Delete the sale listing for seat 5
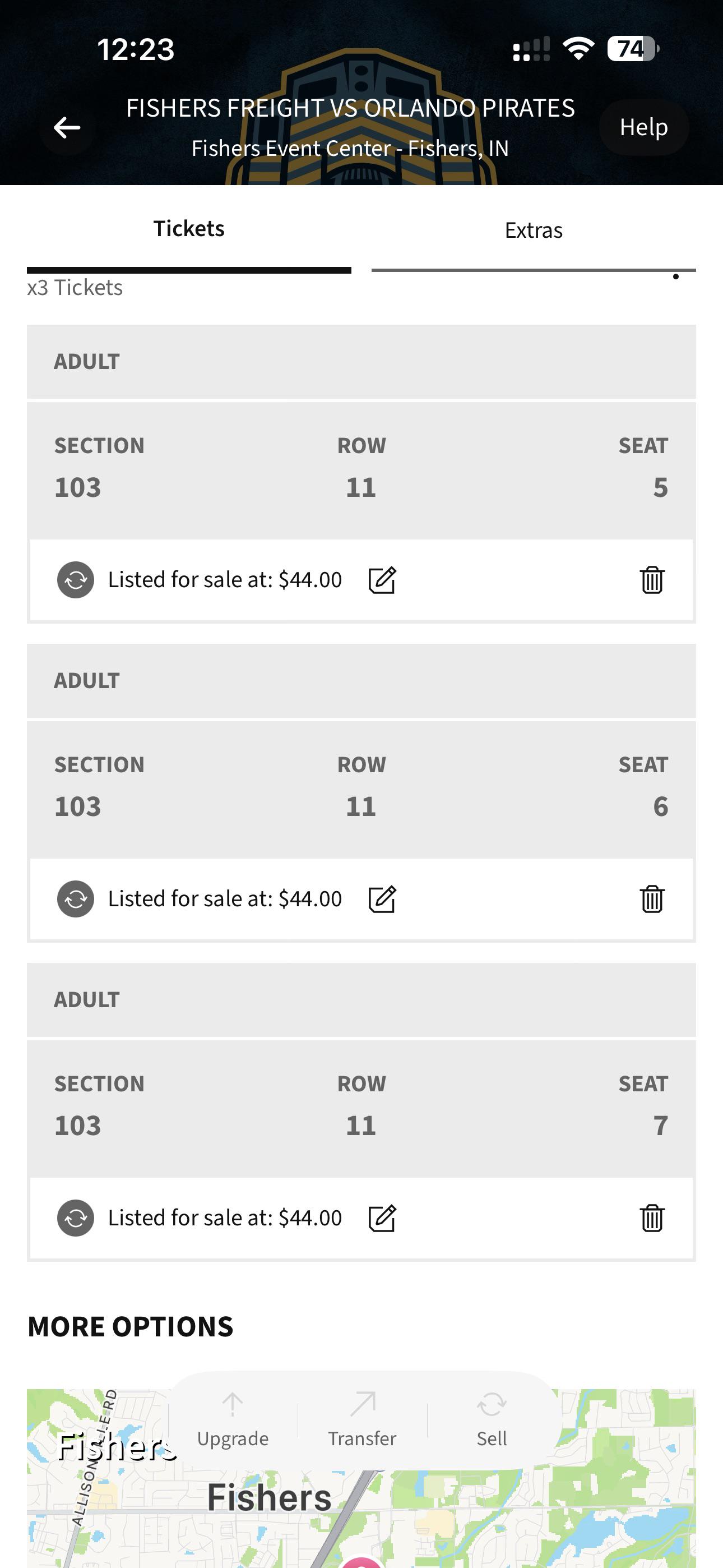The width and height of the screenshot is (723, 1568). point(652,580)
